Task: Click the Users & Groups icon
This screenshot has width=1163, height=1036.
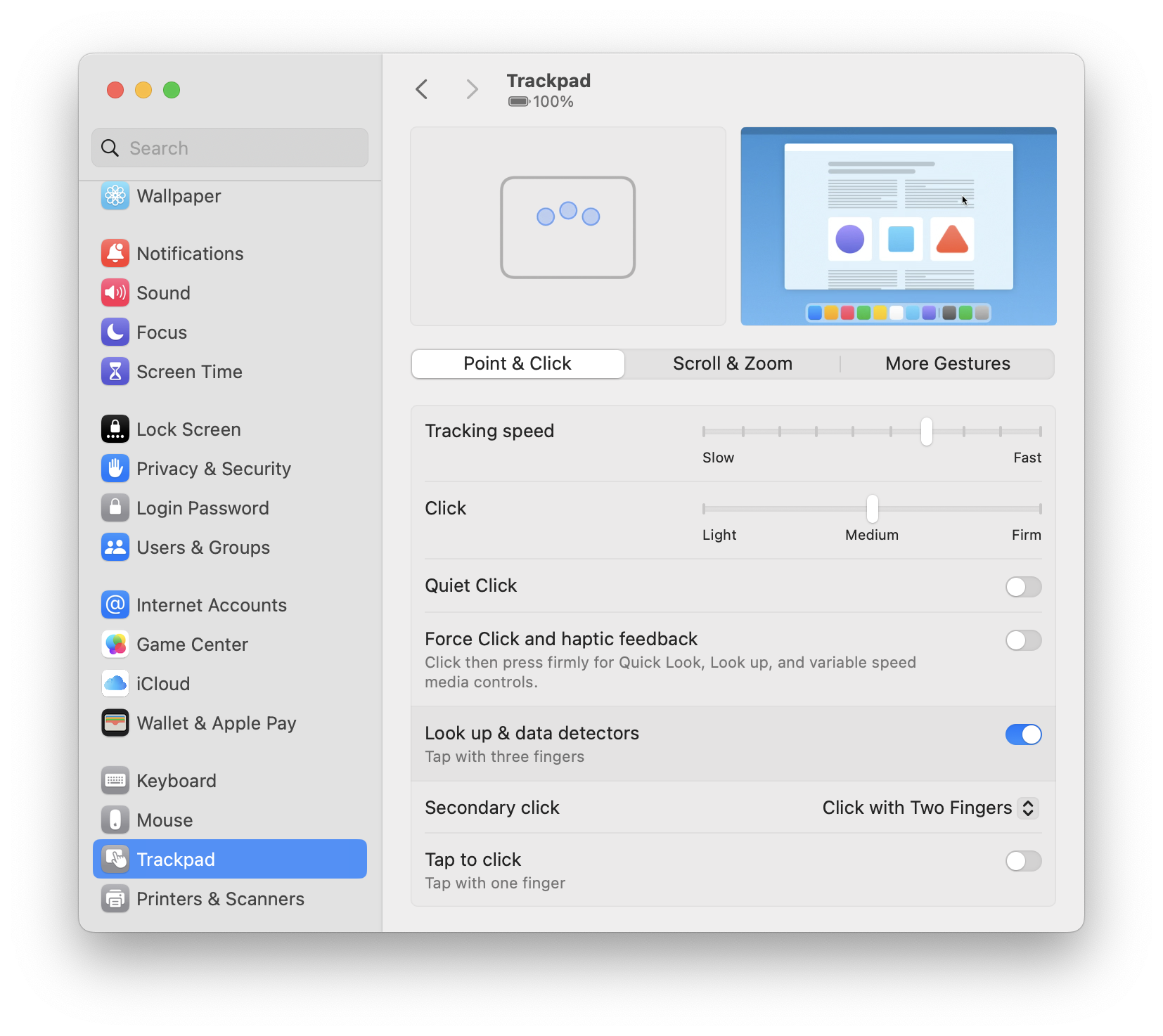Action: [x=115, y=548]
